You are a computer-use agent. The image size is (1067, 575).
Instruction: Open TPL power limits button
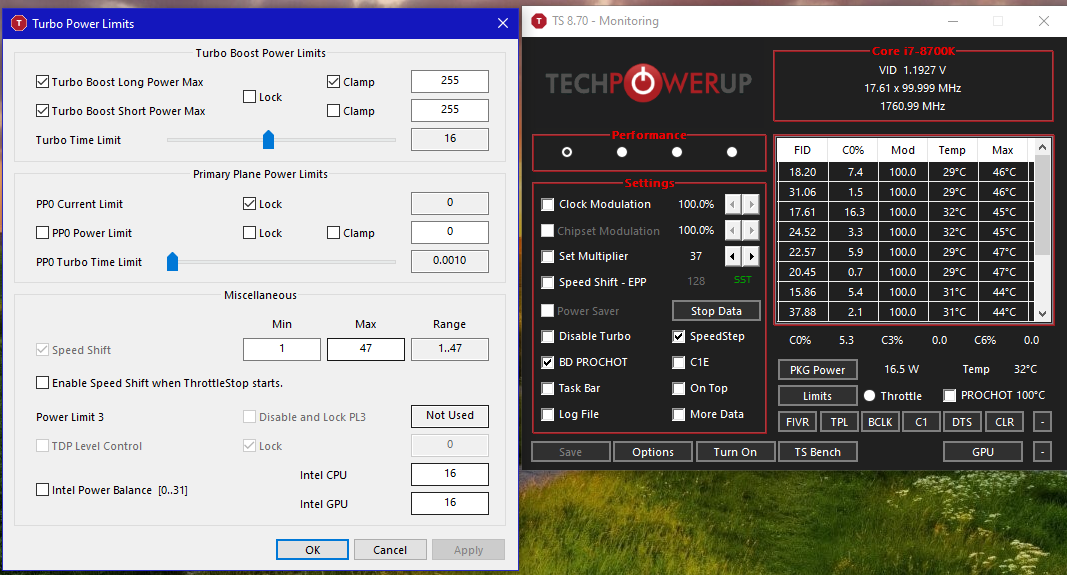click(839, 423)
